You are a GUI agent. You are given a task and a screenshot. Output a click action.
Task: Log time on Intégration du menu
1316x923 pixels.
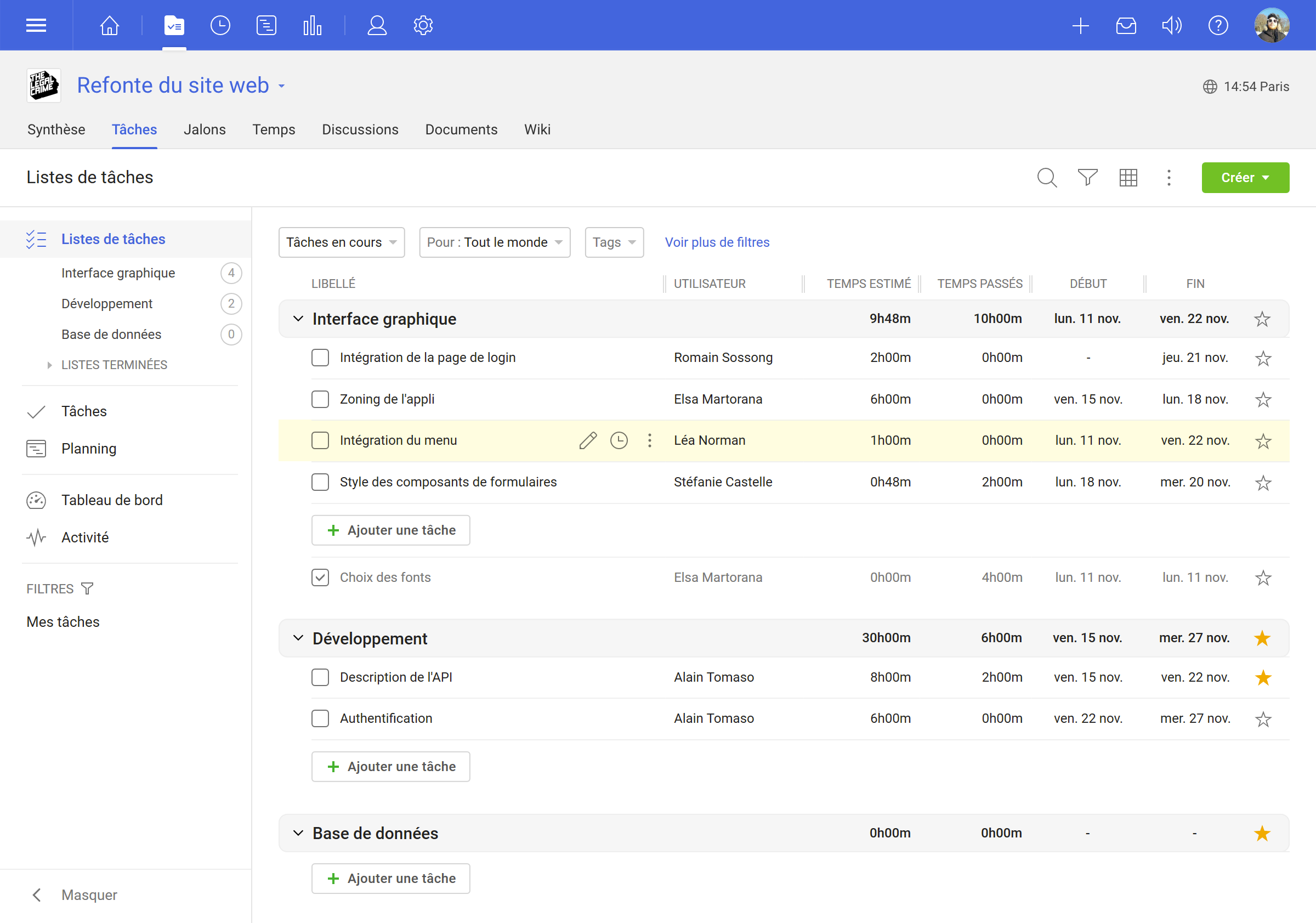point(619,440)
